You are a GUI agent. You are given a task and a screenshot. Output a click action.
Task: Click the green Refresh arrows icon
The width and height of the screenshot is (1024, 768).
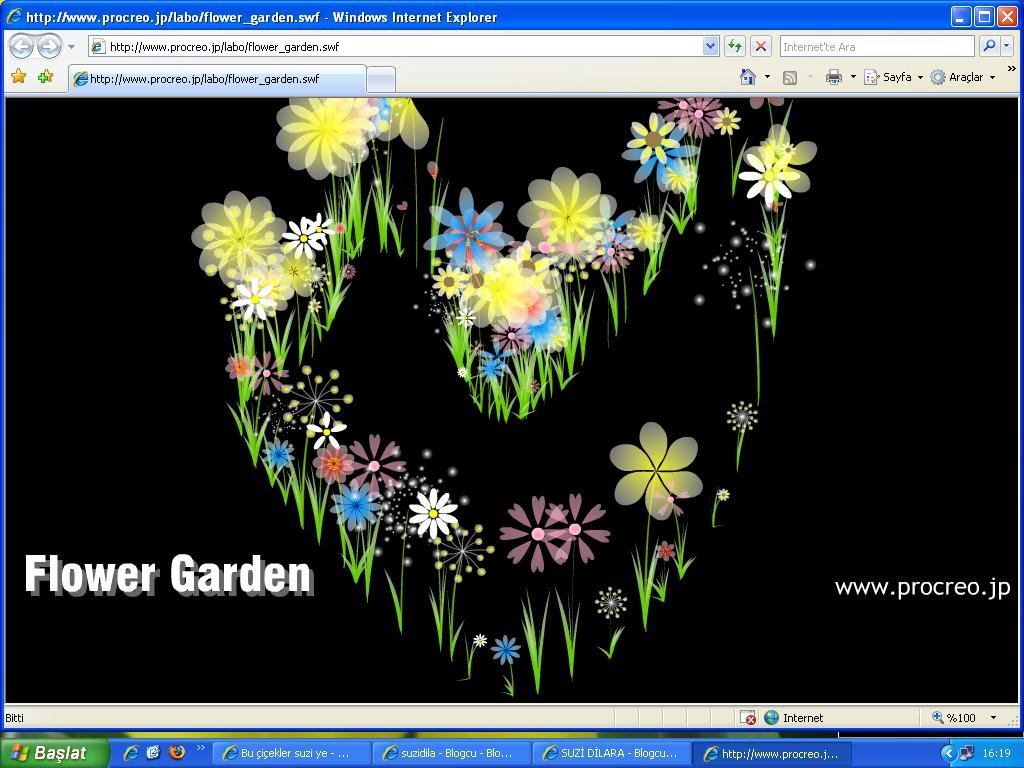pyautogui.click(x=735, y=46)
